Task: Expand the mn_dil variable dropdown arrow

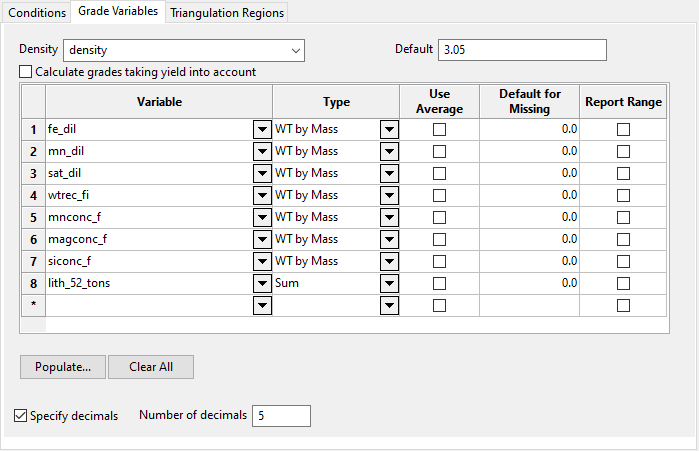Action: click(x=262, y=151)
